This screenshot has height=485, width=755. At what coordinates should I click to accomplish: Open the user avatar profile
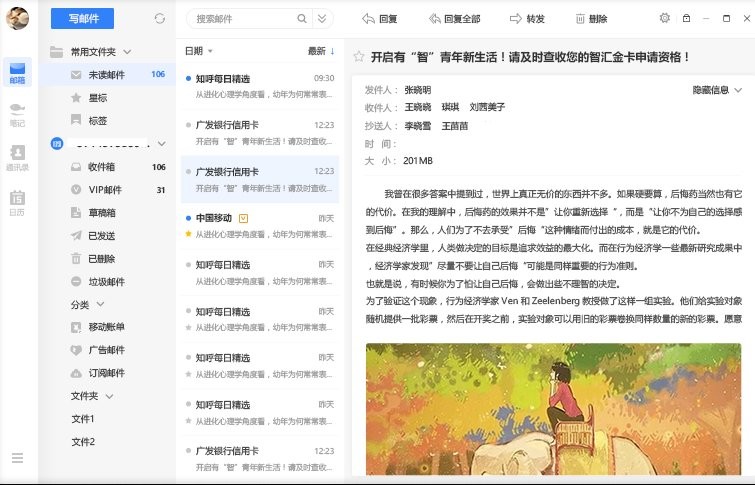click(17, 18)
